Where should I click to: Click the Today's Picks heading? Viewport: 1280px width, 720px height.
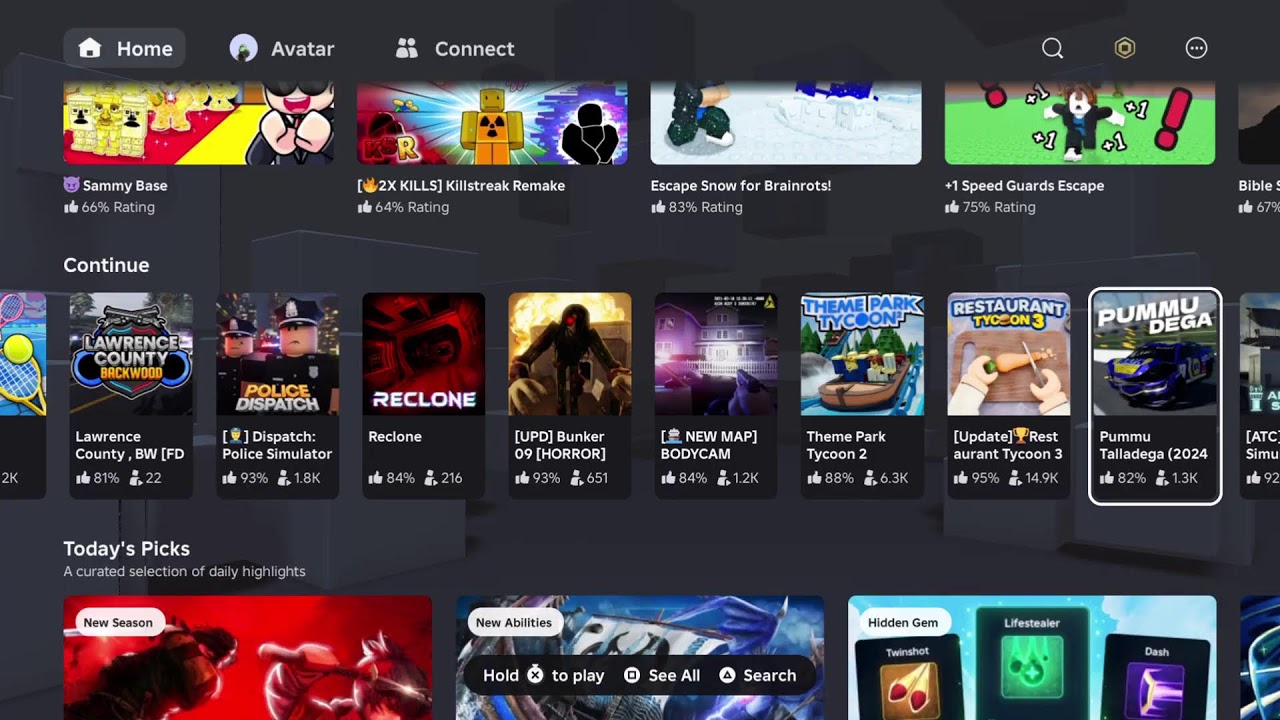pos(126,549)
